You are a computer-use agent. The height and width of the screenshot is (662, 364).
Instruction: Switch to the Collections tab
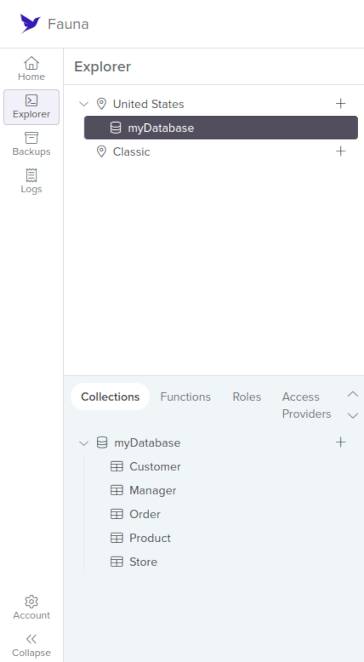pyautogui.click(x=110, y=397)
